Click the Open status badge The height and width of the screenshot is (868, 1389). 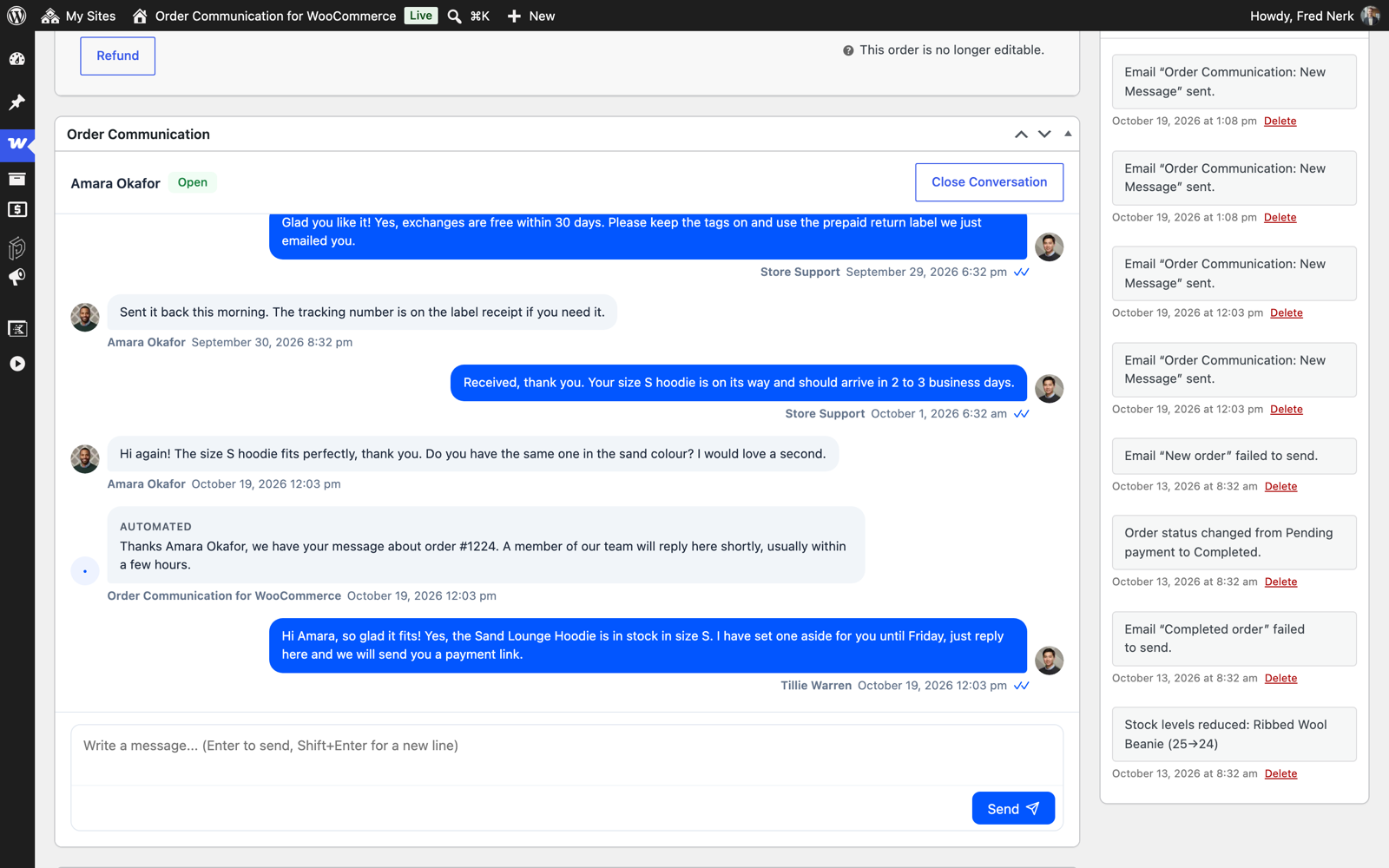(193, 182)
